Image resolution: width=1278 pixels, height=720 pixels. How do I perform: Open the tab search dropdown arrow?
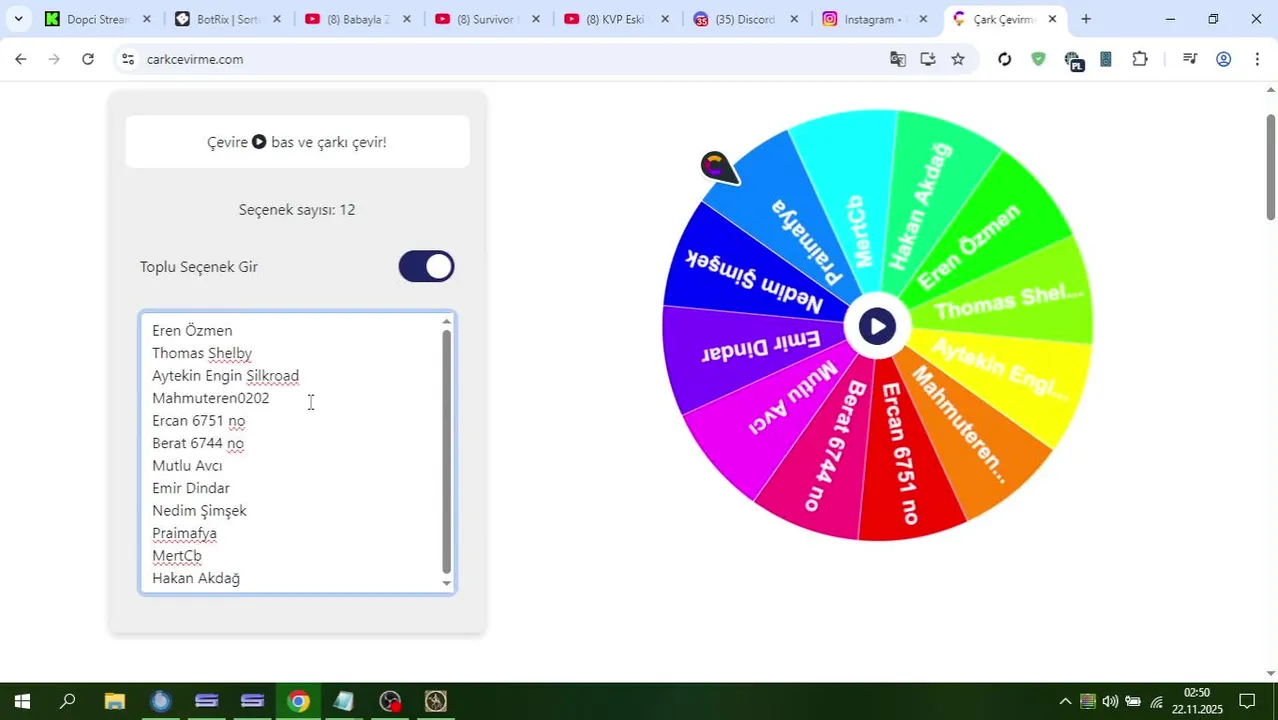coord(18,19)
